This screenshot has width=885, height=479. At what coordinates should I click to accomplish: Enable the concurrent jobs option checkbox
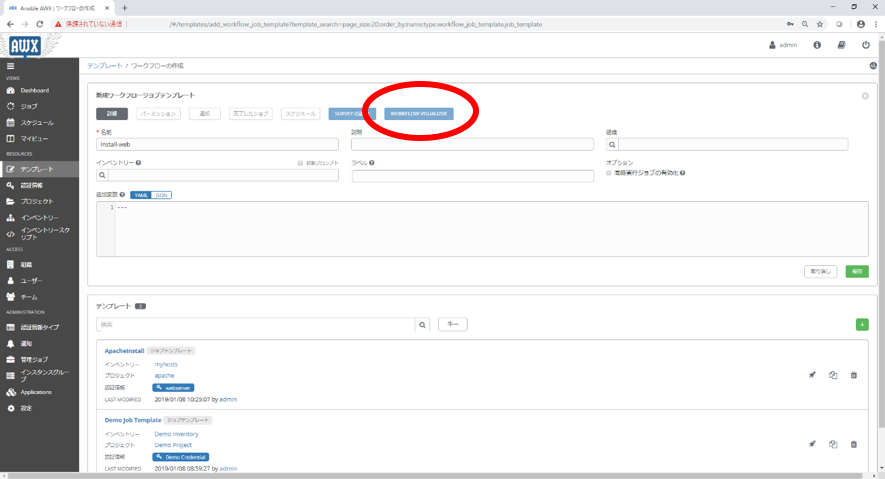coord(609,173)
